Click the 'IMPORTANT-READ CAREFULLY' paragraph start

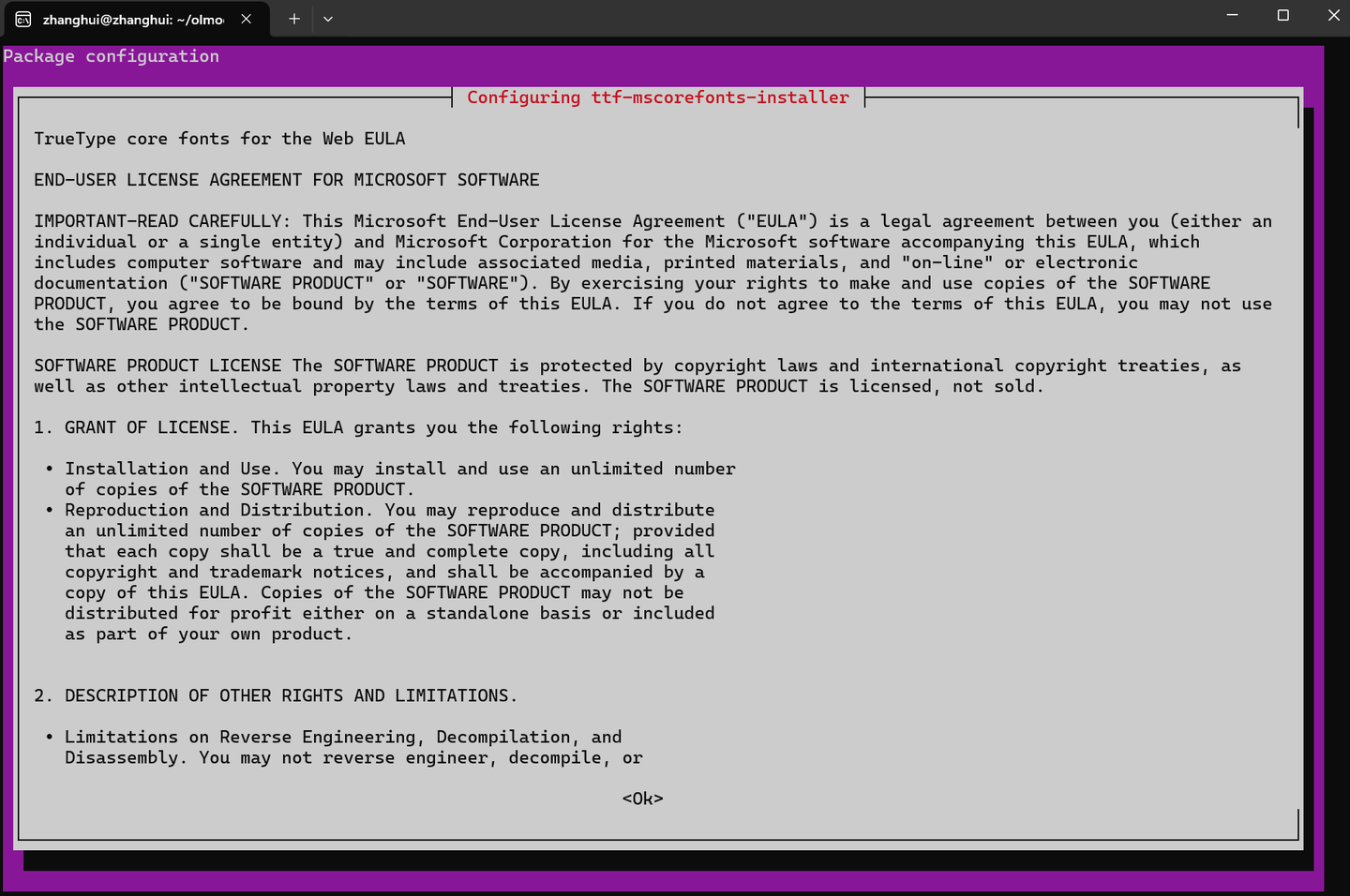coord(157,221)
